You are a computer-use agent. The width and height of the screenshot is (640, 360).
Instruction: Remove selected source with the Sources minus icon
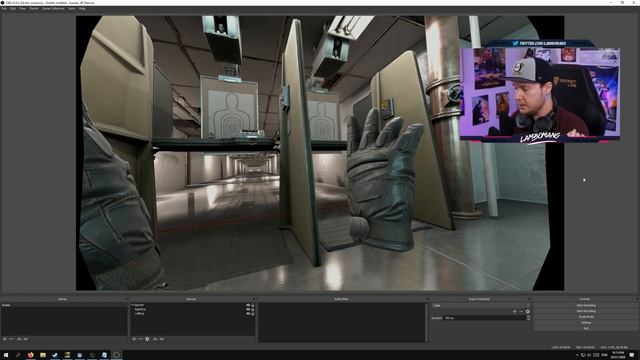click(x=140, y=339)
